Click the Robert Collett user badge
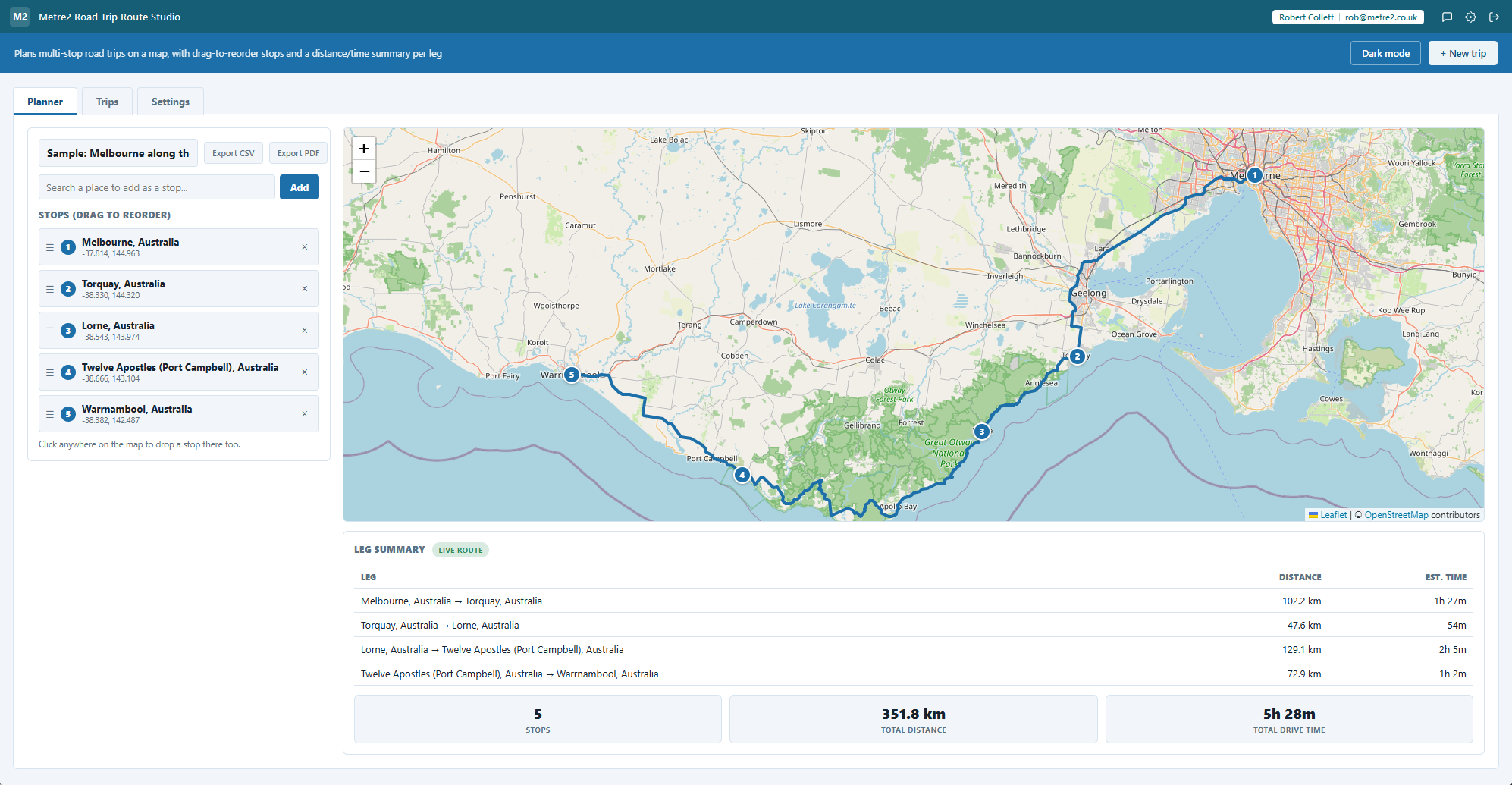The image size is (1512, 785). (1347, 17)
